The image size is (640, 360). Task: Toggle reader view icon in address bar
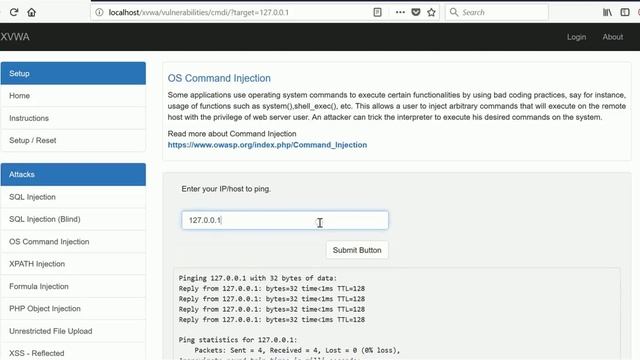378,12
